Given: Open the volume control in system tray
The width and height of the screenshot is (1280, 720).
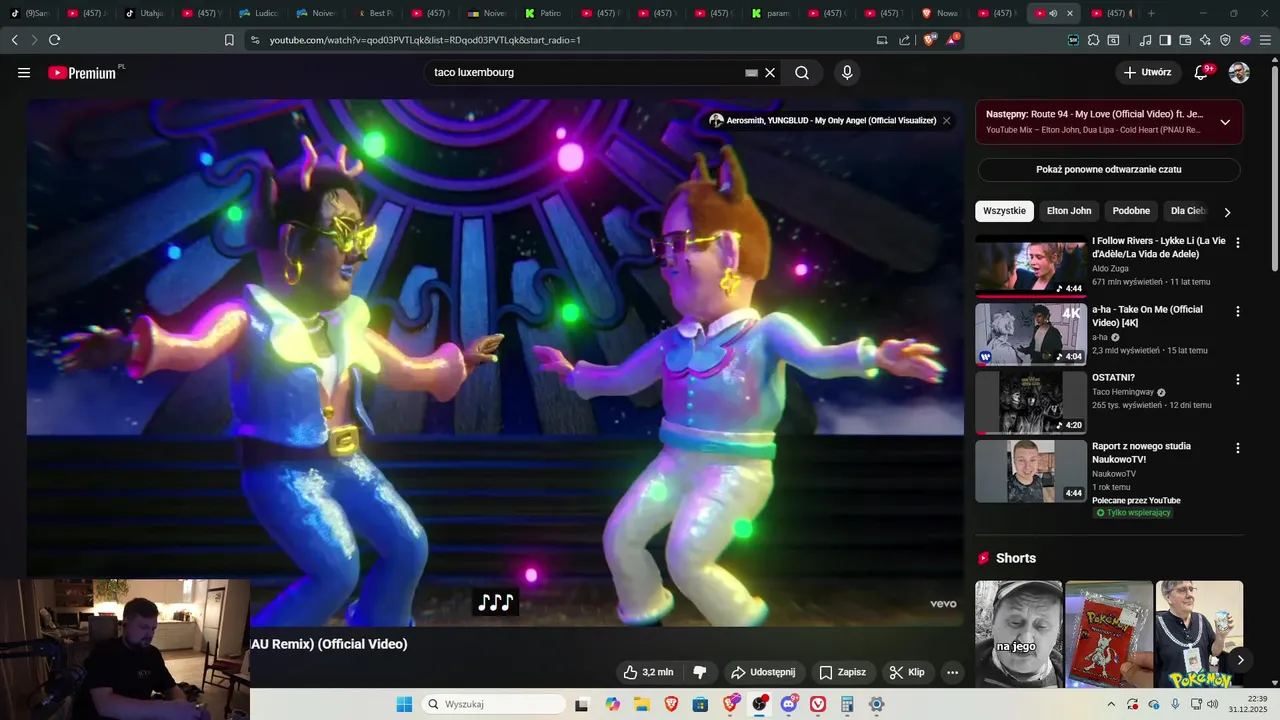Looking at the screenshot, I should click(x=1213, y=704).
